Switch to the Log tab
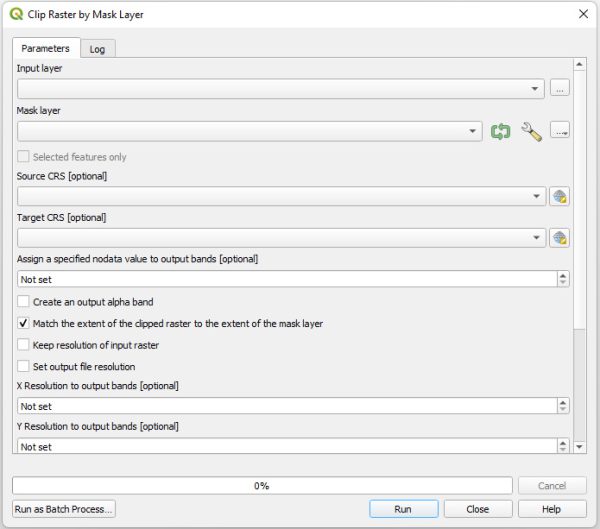This screenshot has width=600, height=529. (x=97, y=49)
